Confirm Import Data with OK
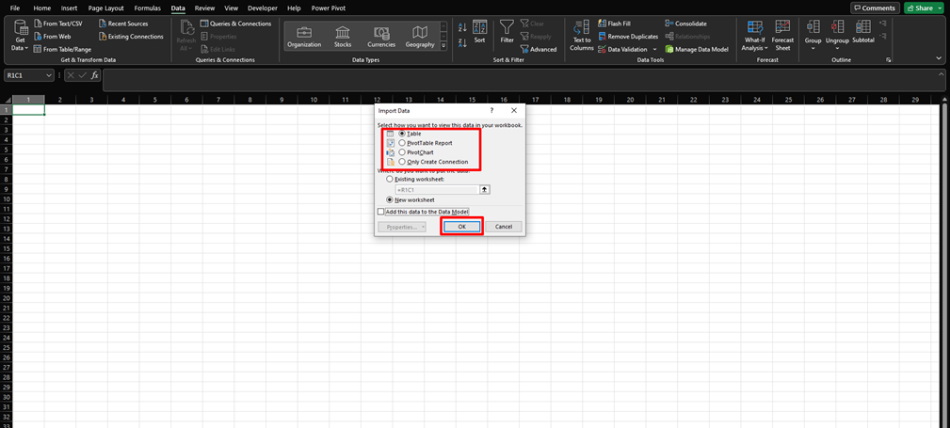Image resolution: width=950 pixels, height=428 pixels. [x=462, y=226]
